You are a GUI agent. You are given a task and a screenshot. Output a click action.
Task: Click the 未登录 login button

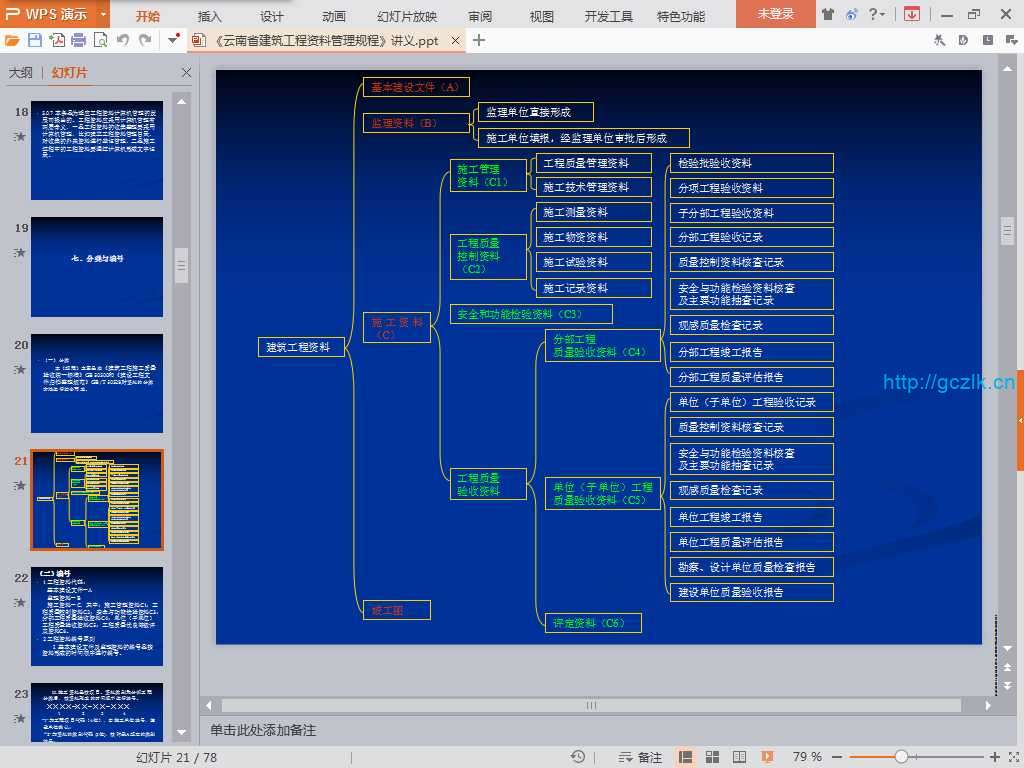775,14
